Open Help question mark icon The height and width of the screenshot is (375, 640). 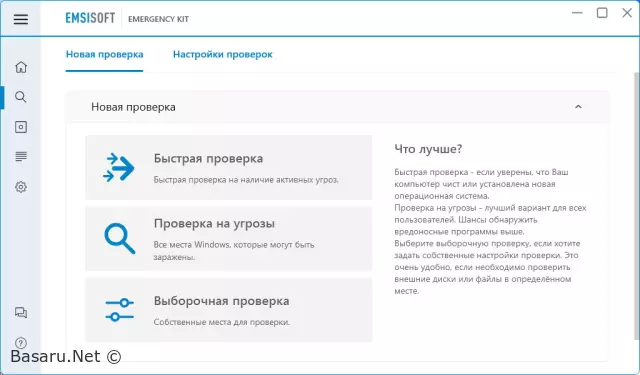coord(21,343)
